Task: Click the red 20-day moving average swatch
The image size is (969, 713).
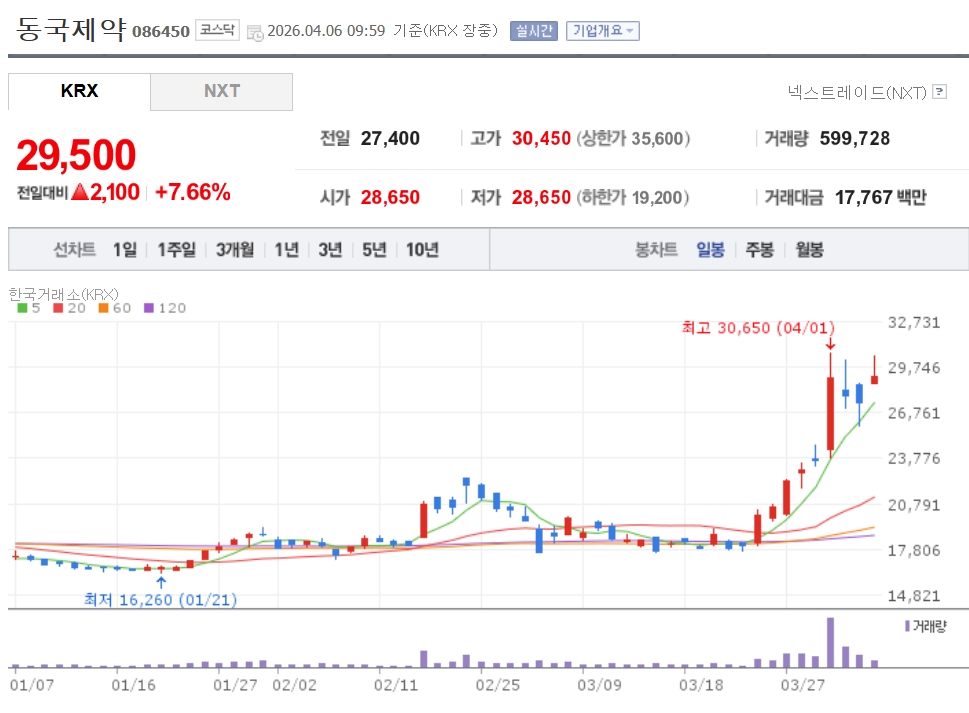Action: (x=57, y=309)
